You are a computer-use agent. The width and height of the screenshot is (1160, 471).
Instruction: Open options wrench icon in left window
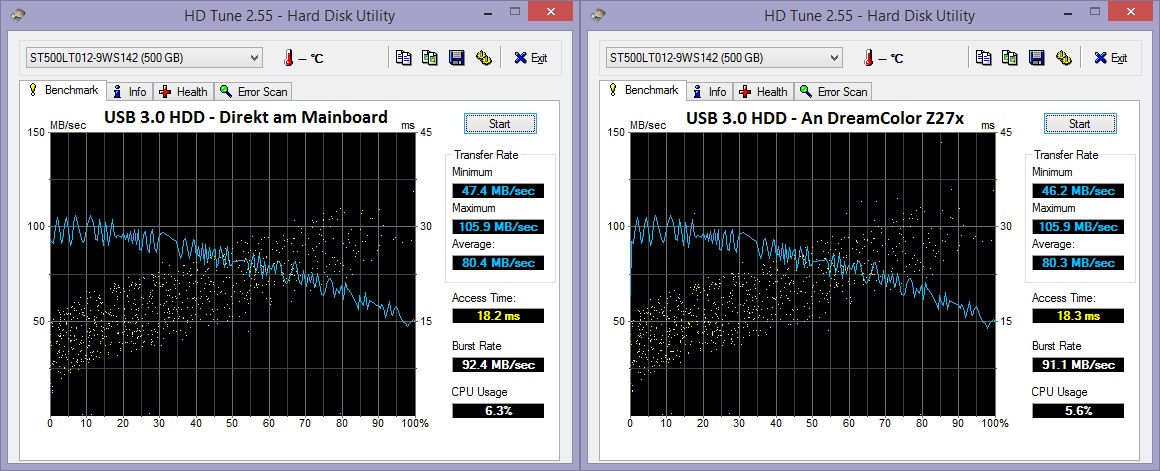pos(483,58)
